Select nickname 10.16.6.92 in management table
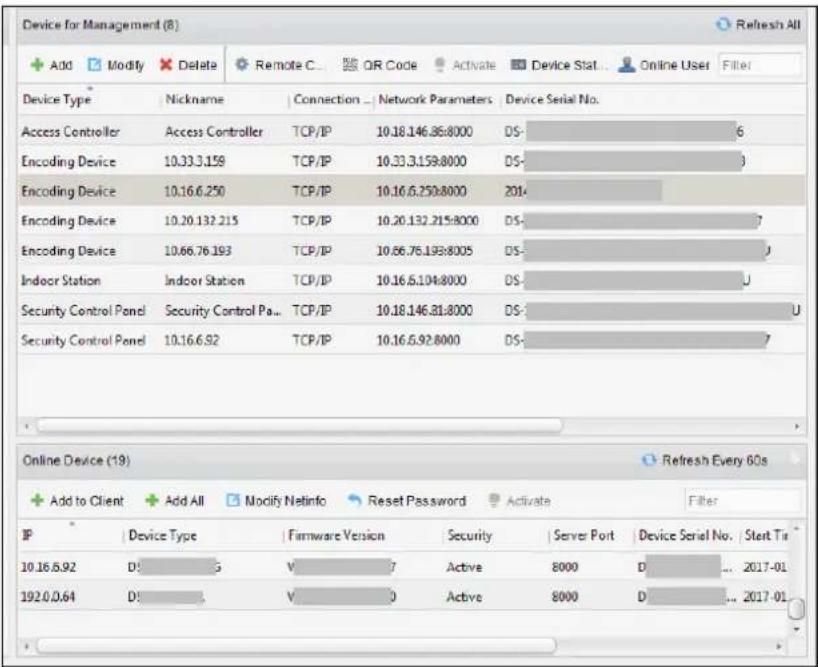 (x=191, y=341)
